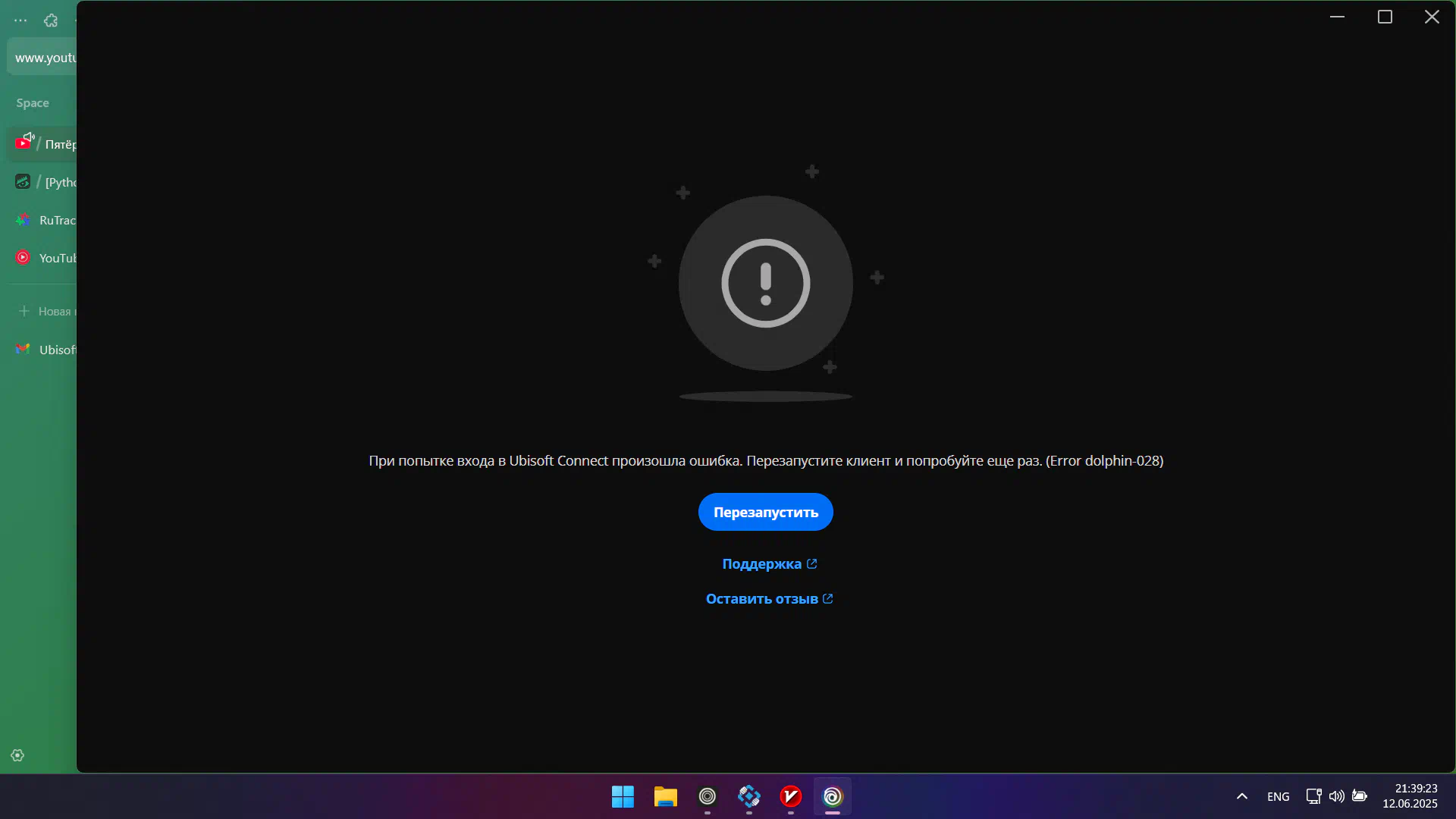Open the Оставить отзыв feedback link
This screenshot has width=1456, height=819.
point(769,598)
